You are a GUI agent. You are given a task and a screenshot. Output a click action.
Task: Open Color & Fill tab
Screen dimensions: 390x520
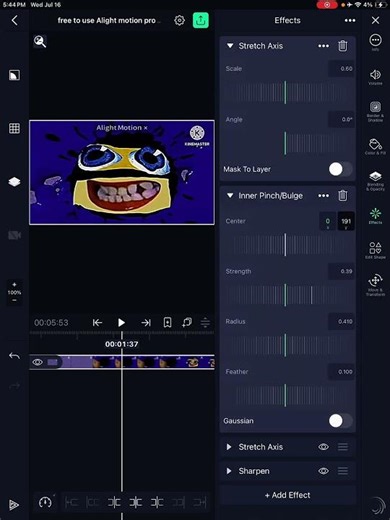click(x=375, y=147)
